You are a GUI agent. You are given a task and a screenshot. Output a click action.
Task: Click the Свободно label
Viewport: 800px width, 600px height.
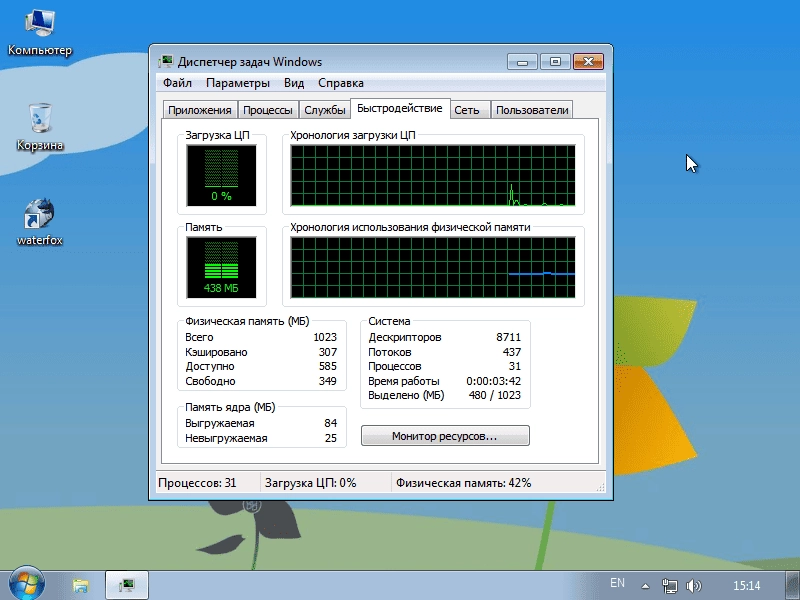(210, 381)
